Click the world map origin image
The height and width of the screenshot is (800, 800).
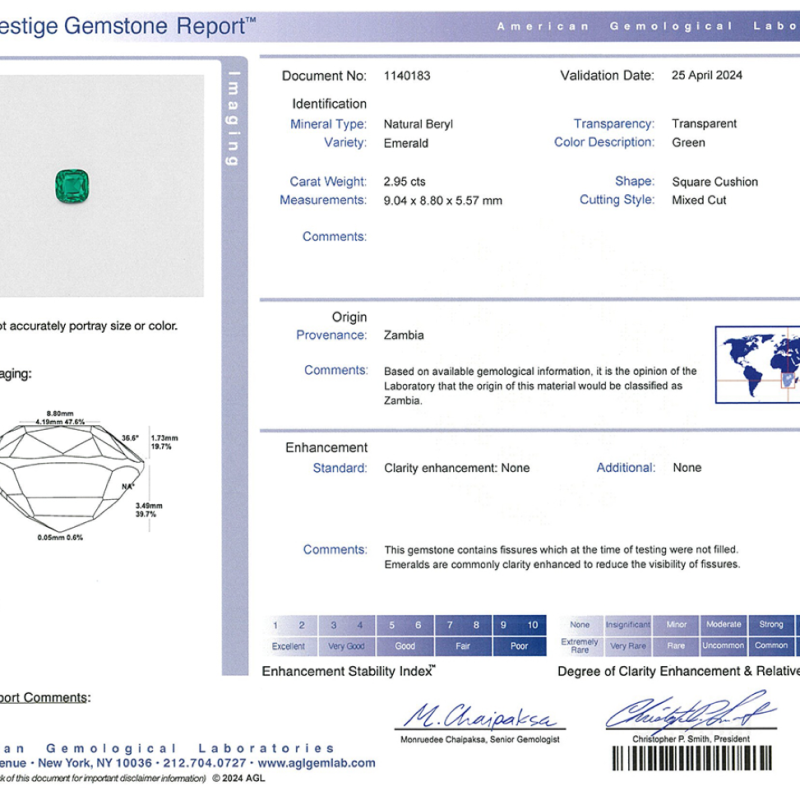coord(758,365)
